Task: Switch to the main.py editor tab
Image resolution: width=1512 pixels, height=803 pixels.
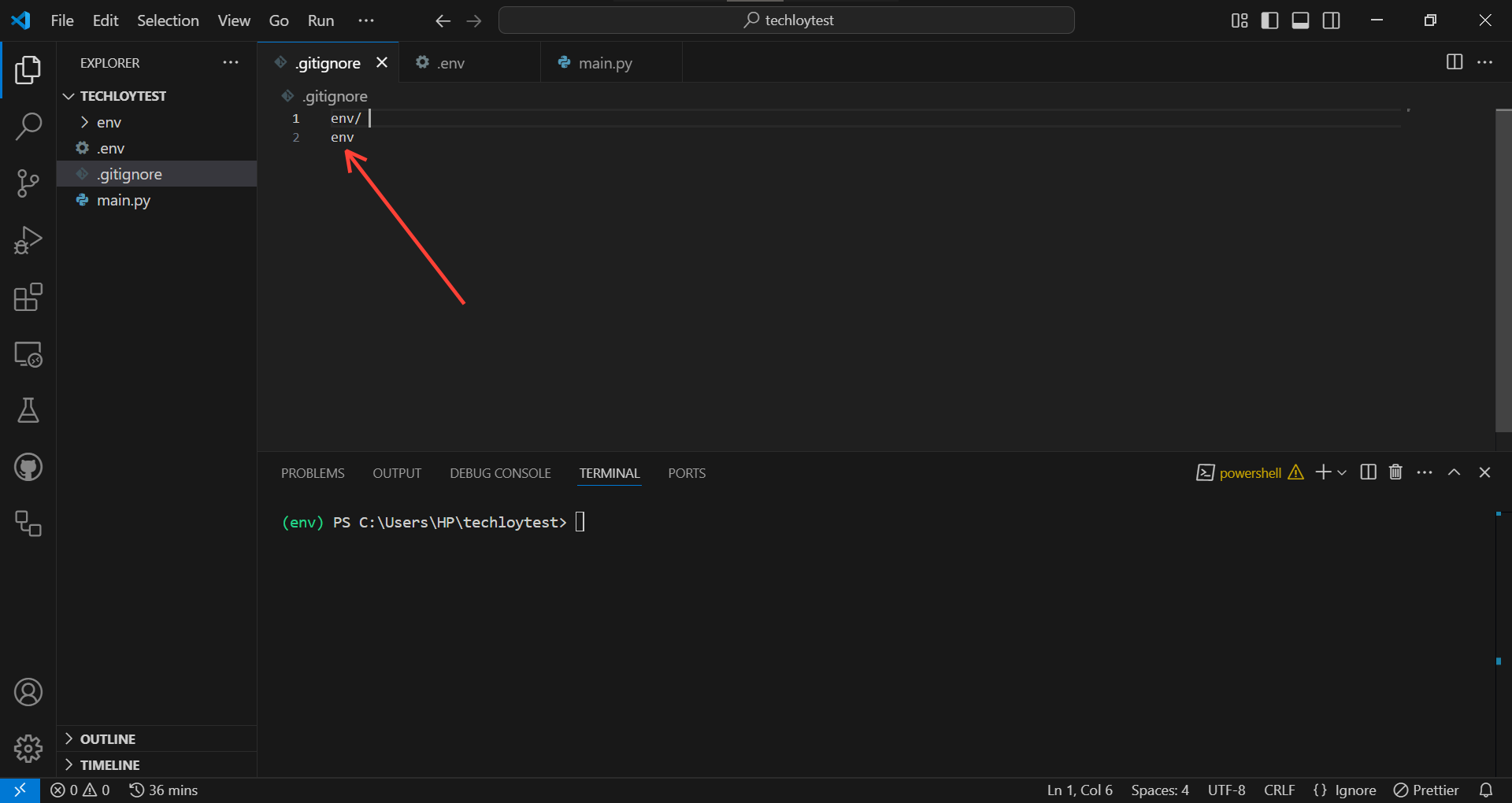Action: [611, 63]
